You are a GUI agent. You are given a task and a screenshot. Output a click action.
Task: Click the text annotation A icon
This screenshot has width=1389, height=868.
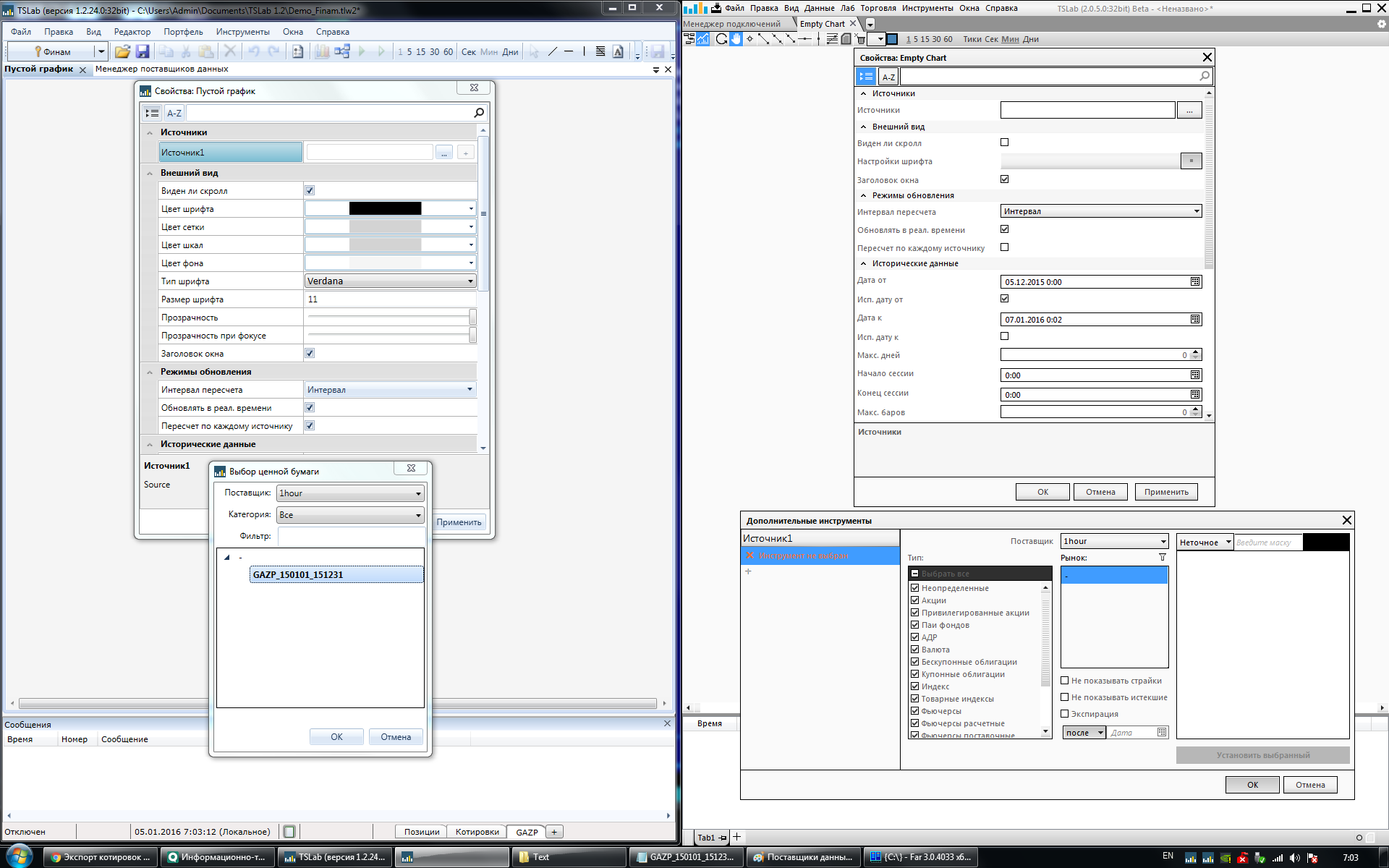(x=618, y=51)
